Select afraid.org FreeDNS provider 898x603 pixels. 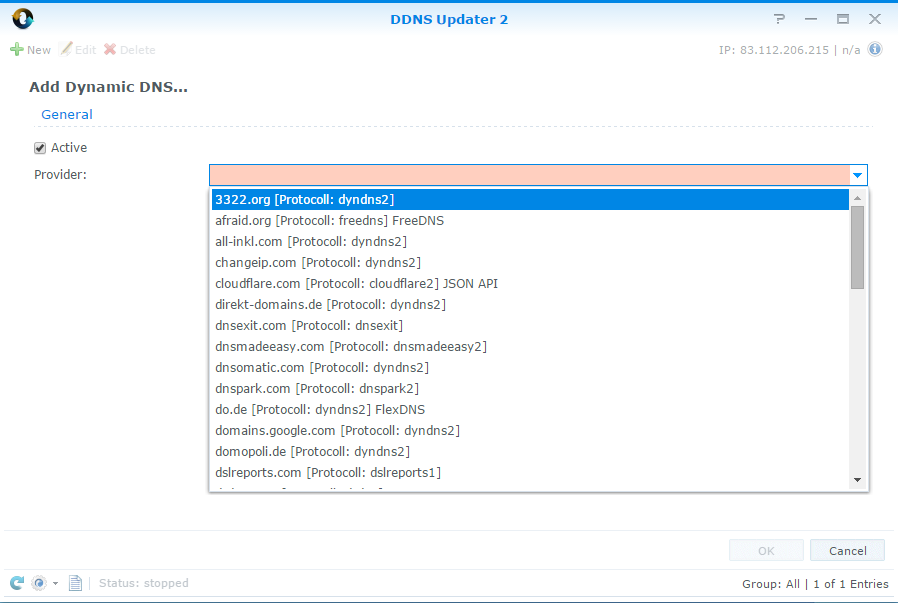coord(530,220)
